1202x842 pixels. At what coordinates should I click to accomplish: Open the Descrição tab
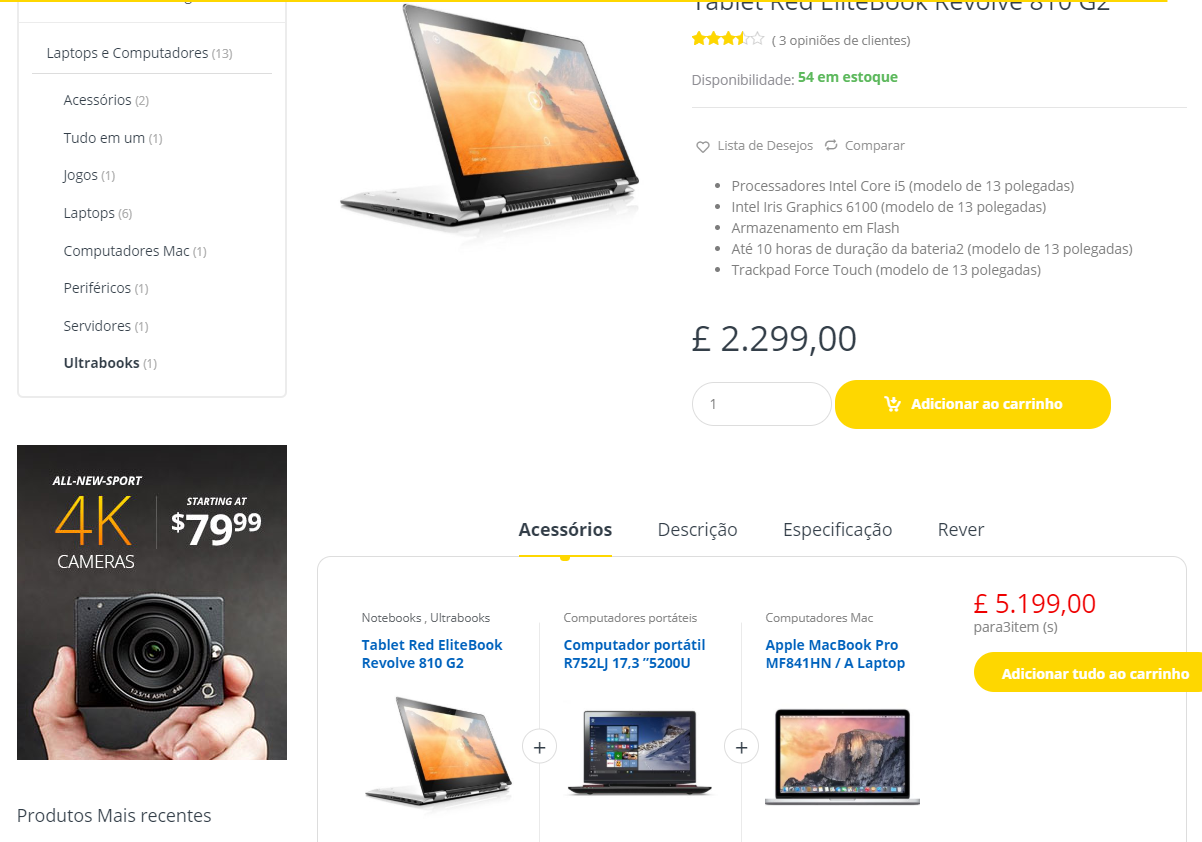(697, 529)
